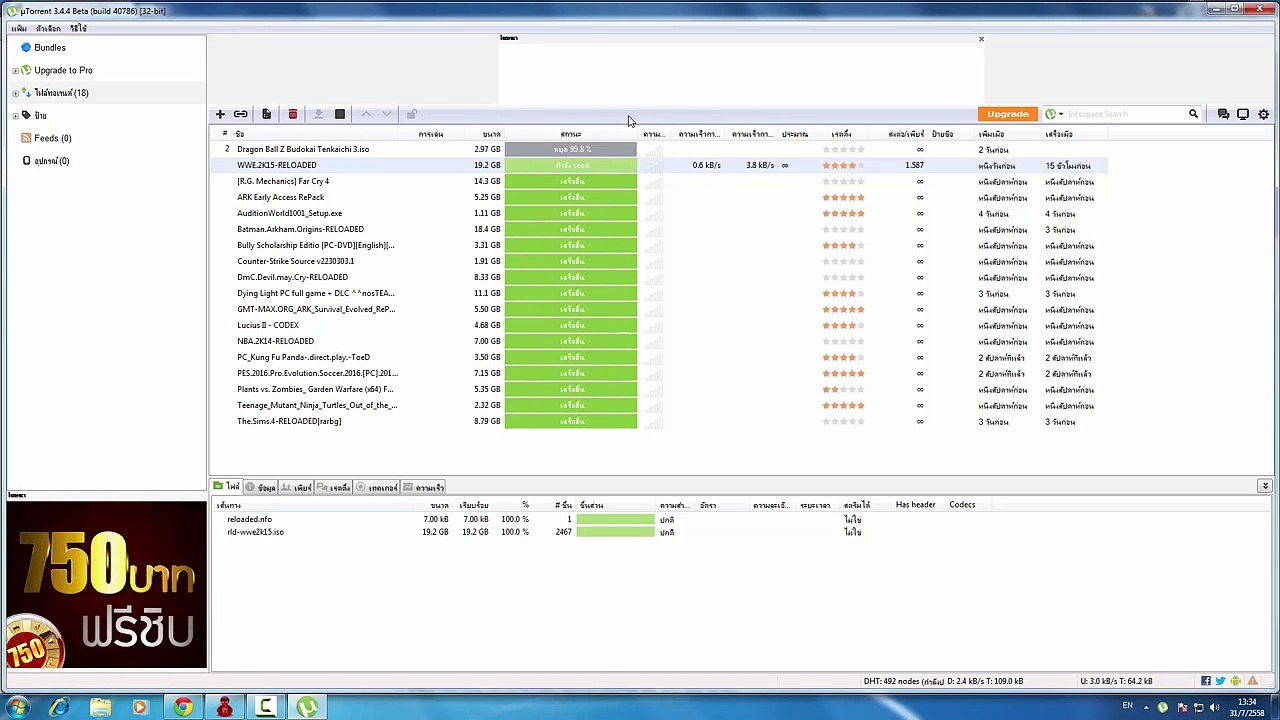Select Bundles in the sidebar
1280x720 pixels.
(50, 48)
